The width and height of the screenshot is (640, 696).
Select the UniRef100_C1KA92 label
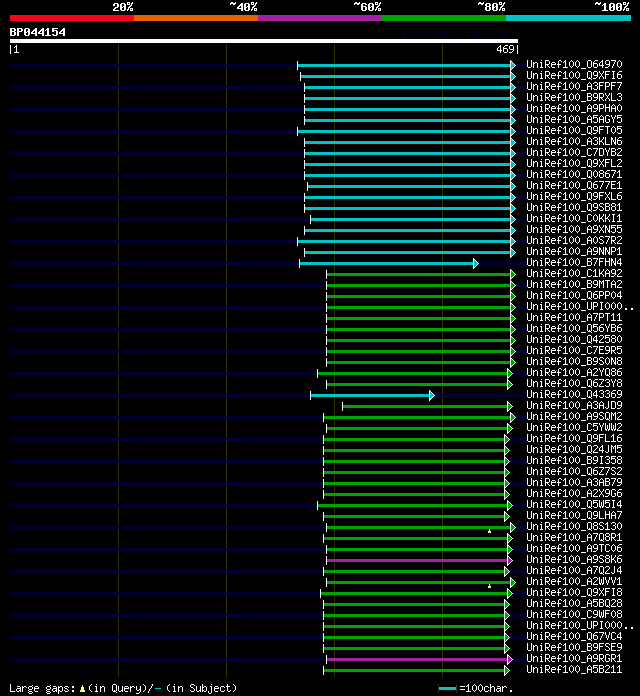574,273
